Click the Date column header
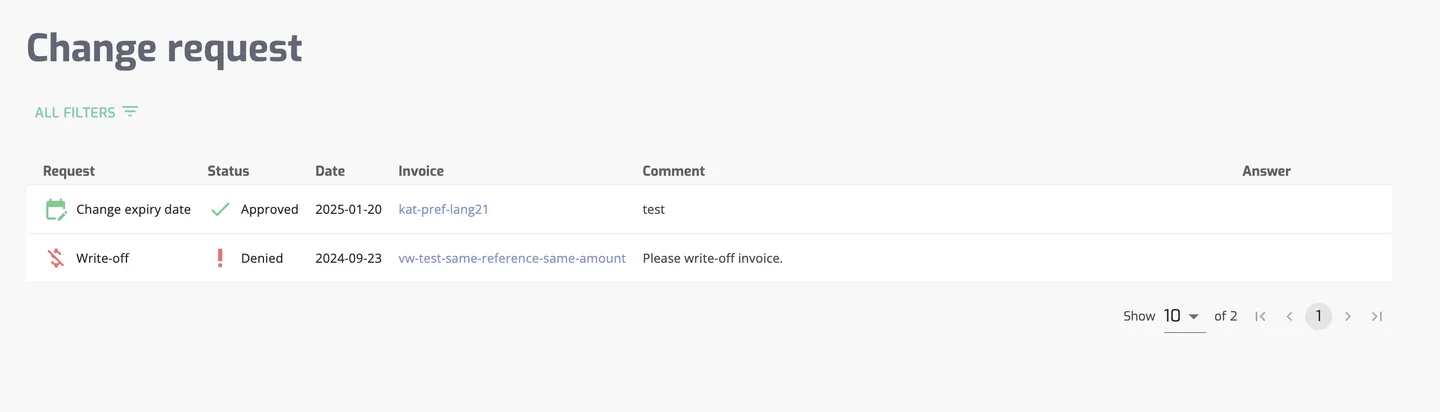 (330, 171)
